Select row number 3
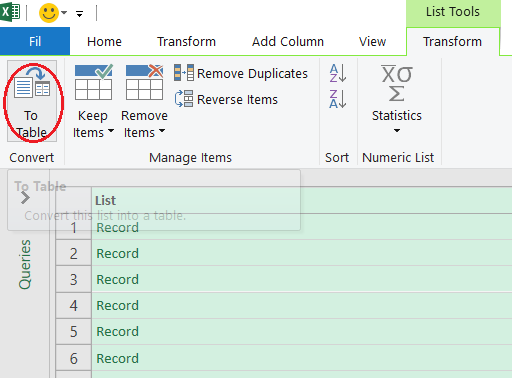 [74, 280]
